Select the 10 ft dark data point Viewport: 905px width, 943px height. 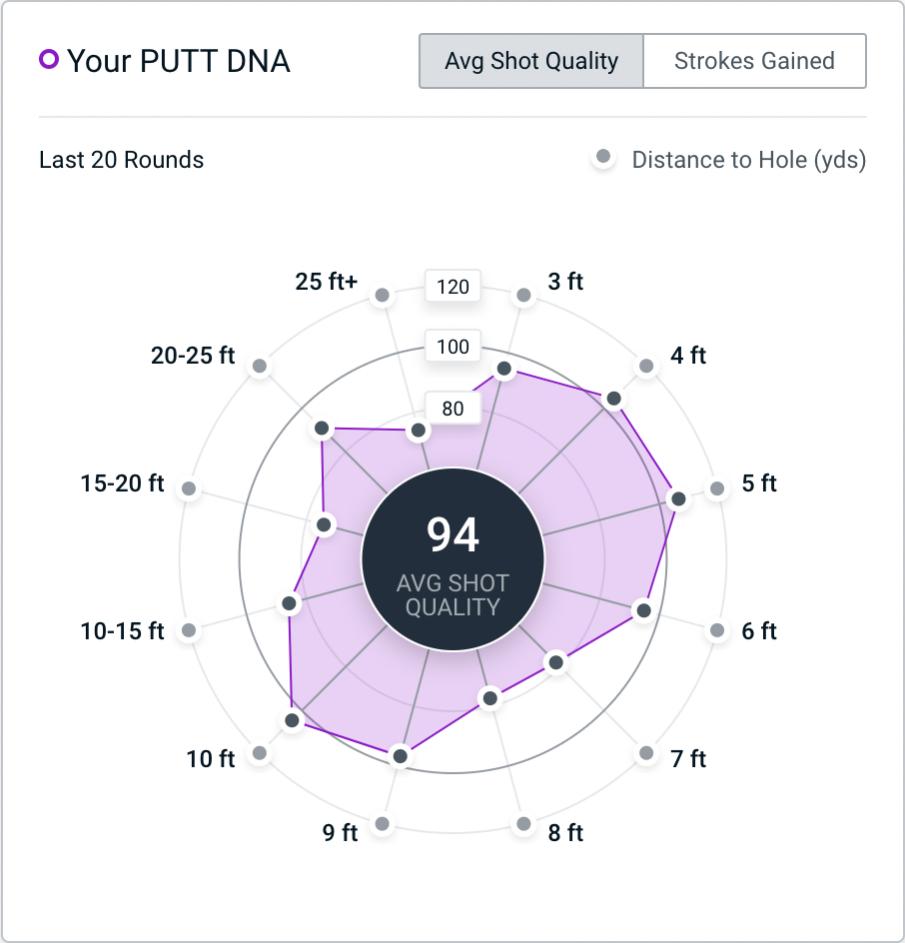pos(292,720)
